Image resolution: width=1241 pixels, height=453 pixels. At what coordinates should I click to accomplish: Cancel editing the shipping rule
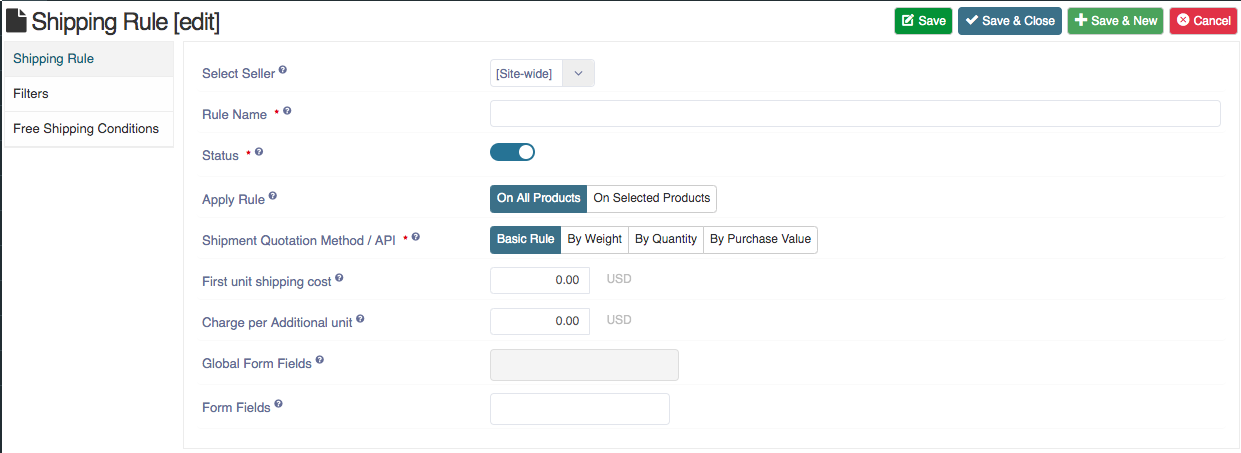(x=1203, y=21)
